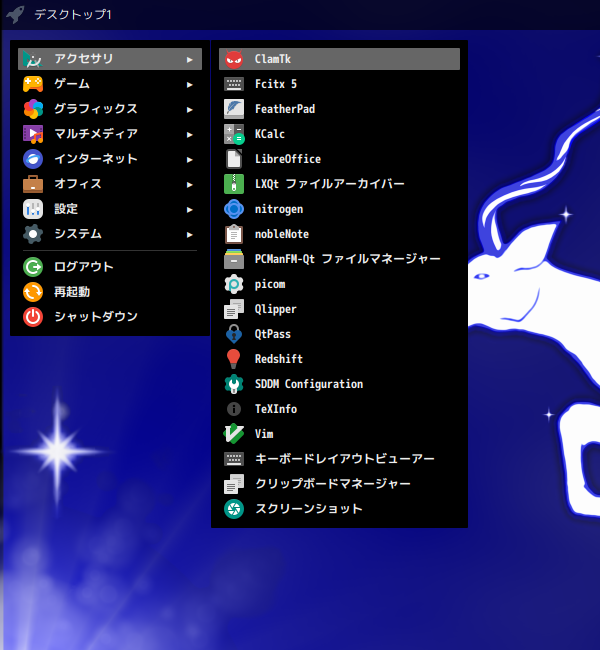Click the キーボードレイアウトビューアー keyboard icon
The width and height of the screenshot is (600, 650).
click(x=234, y=458)
